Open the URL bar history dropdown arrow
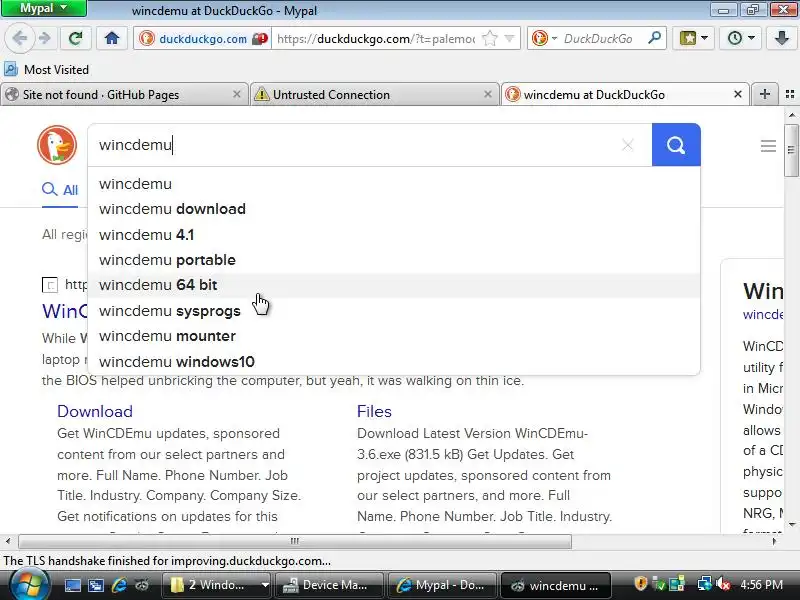 [509, 38]
